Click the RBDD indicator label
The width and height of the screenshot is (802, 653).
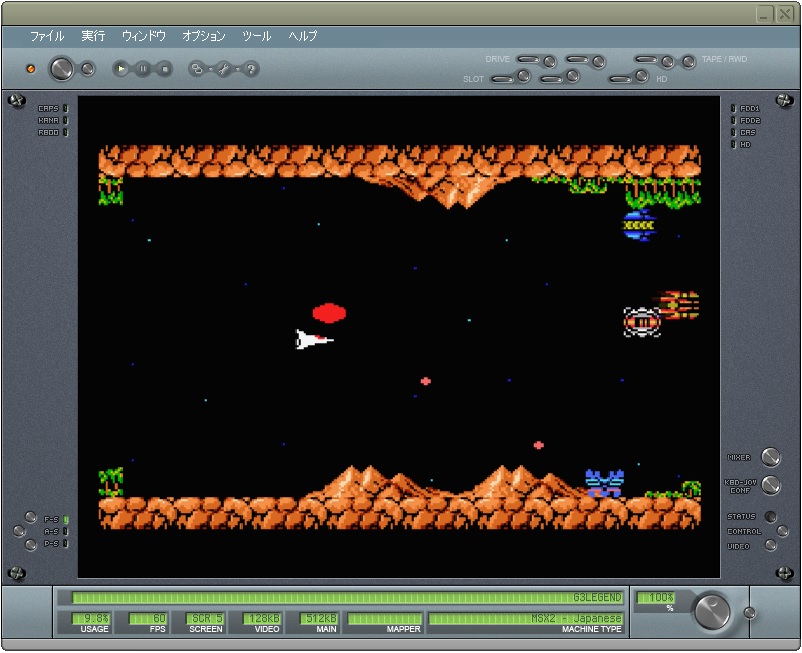click(x=49, y=132)
